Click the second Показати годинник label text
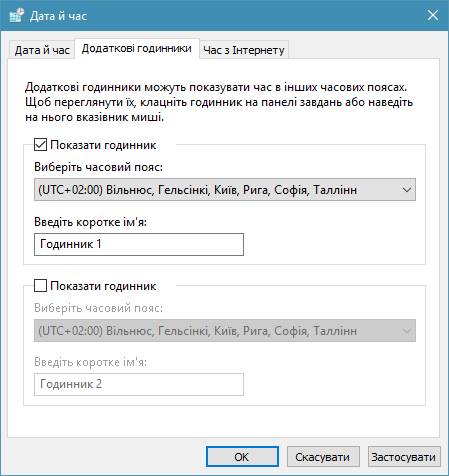 pos(103,286)
